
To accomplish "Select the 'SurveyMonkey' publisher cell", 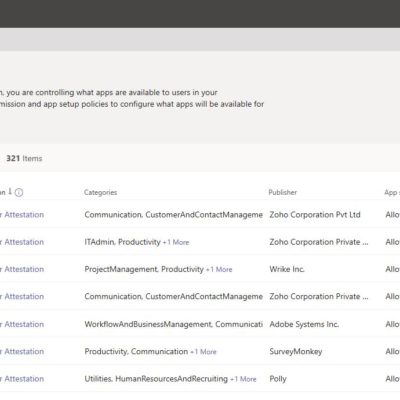I will click(296, 352).
